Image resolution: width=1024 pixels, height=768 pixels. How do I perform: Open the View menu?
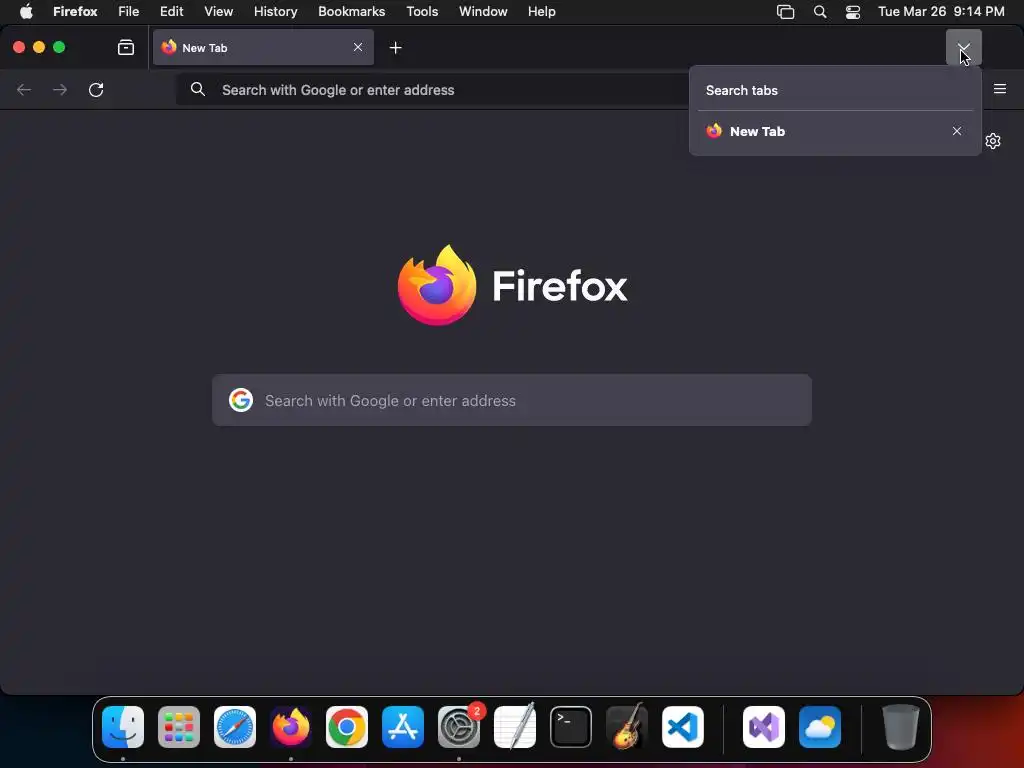(219, 12)
